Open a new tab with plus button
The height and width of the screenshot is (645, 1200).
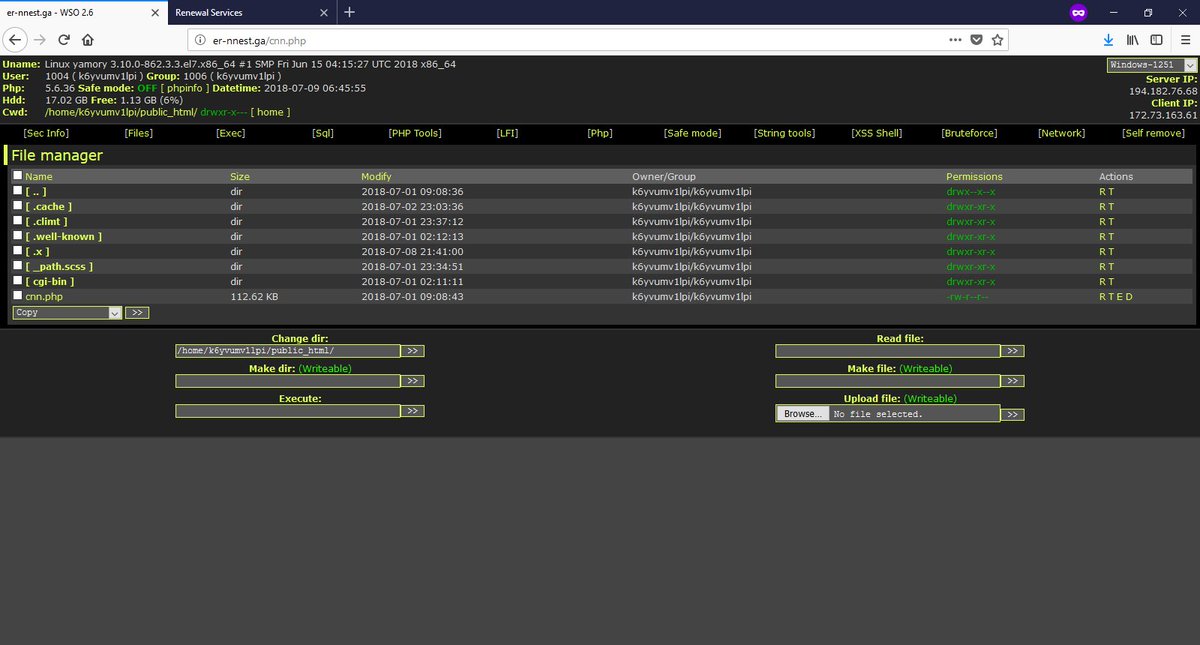coord(349,12)
